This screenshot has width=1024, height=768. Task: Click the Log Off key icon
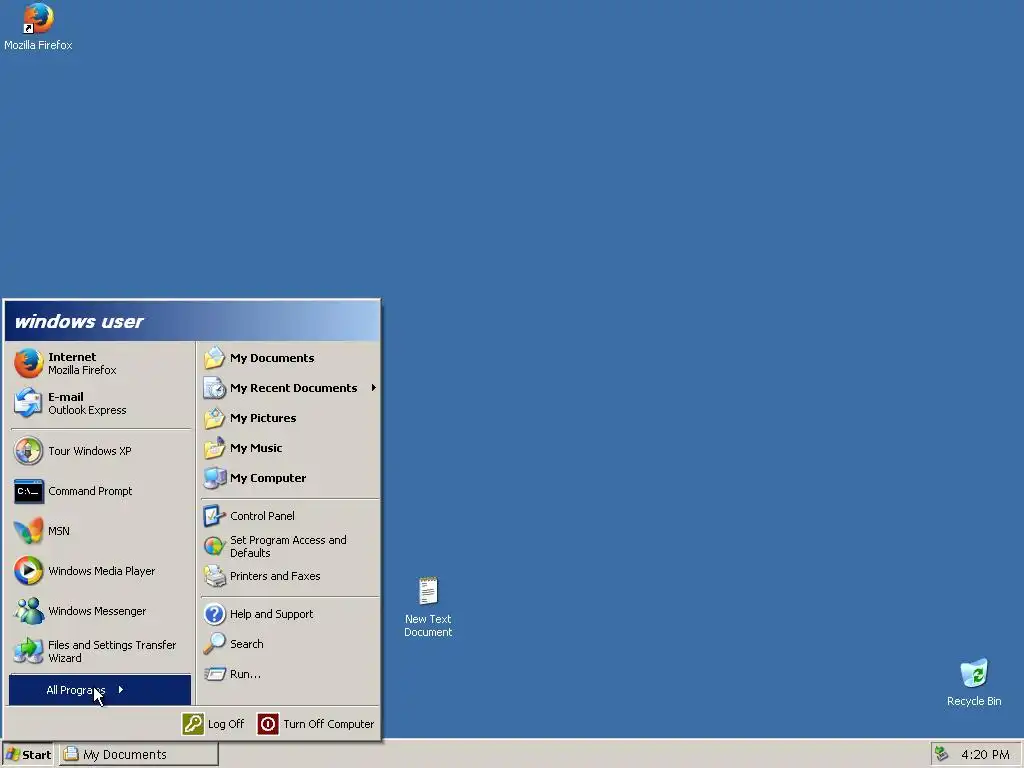click(x=193, y=724)
